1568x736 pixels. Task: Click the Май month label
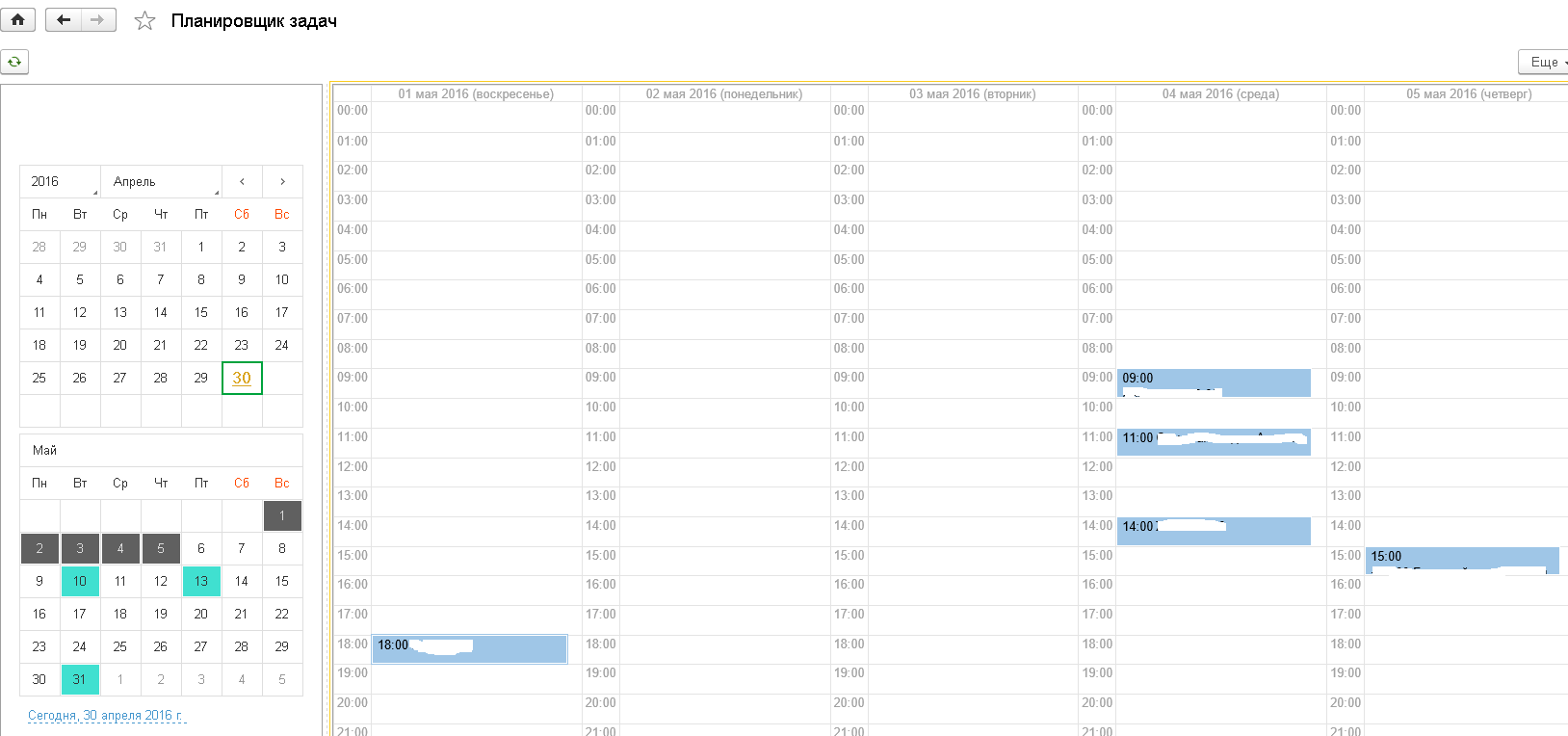point(44,450)
